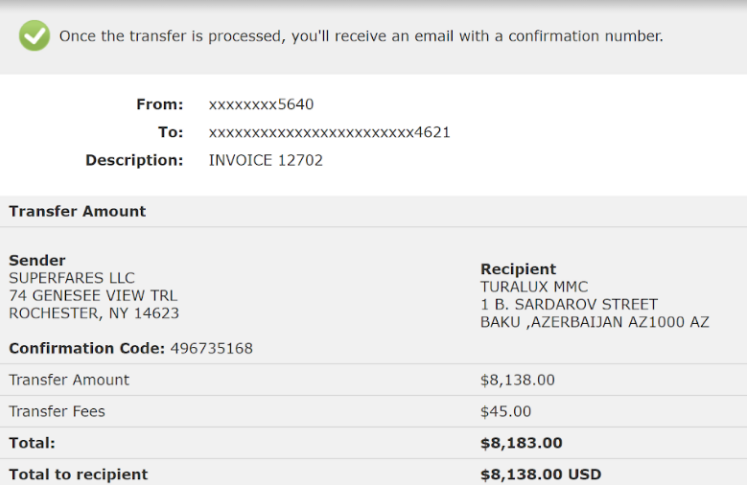The image size is (747, 485).
Task: Select confirmation code 496735168
Action: click(212, 348)
